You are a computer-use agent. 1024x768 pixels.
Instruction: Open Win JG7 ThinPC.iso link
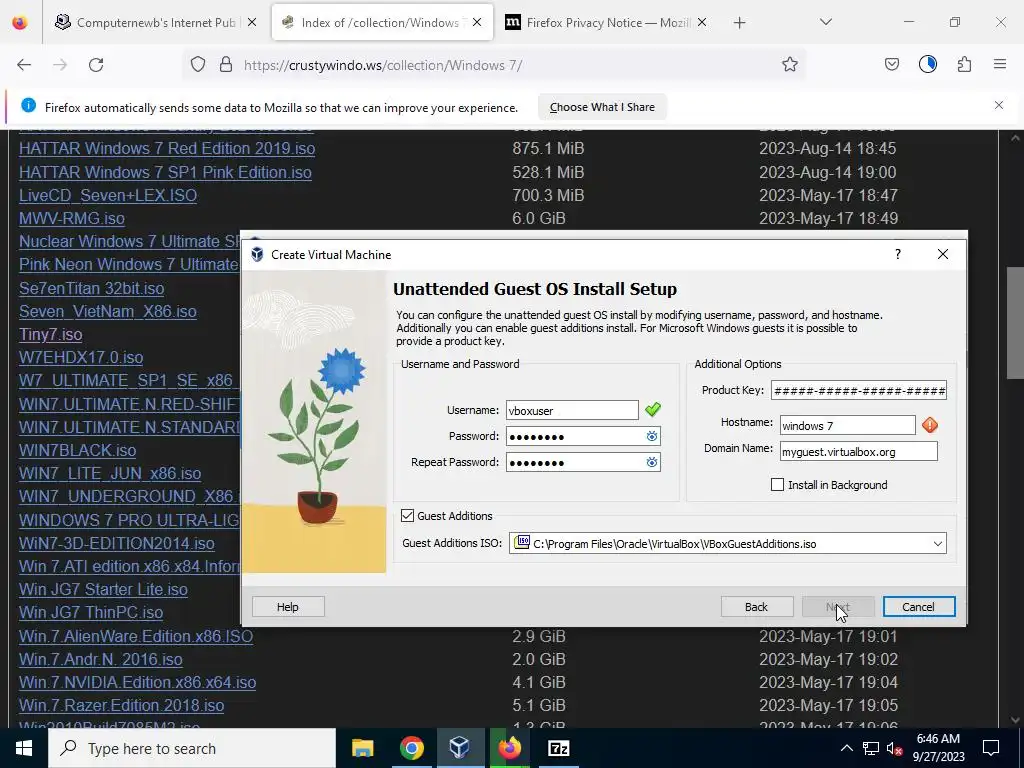click(91, 613)
